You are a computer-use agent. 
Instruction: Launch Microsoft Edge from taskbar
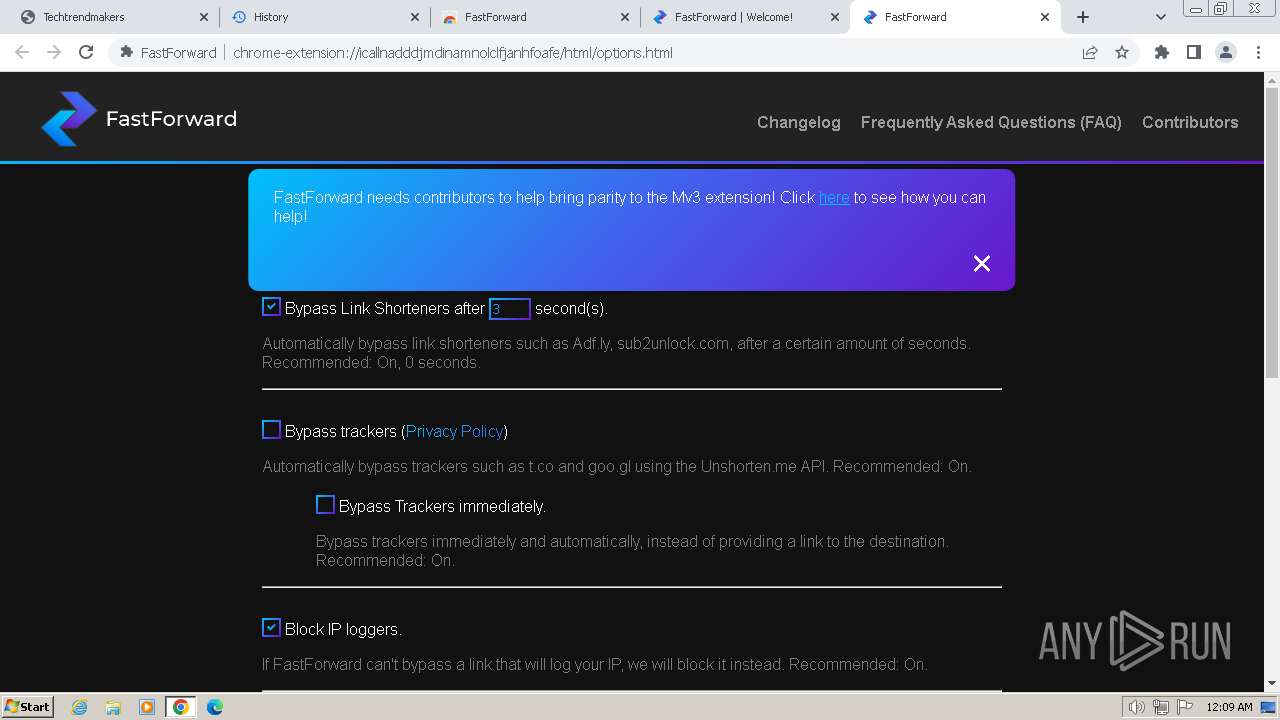[x=215, y=707]
